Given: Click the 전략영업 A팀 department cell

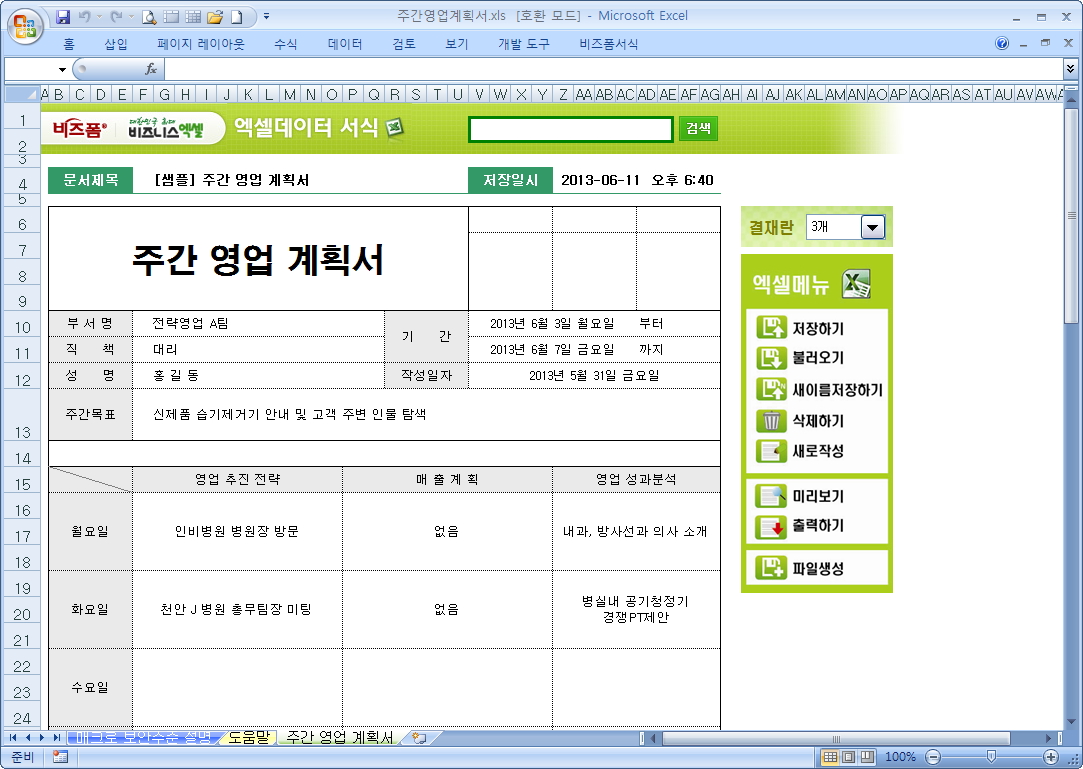Looking at the screenshot, I should coord(258,323).
